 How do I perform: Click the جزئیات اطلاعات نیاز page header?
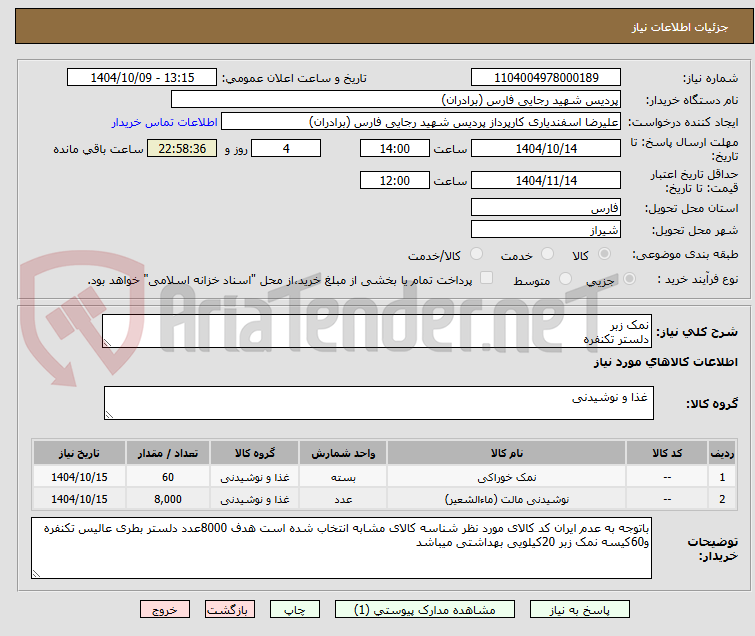pos(679,27)
